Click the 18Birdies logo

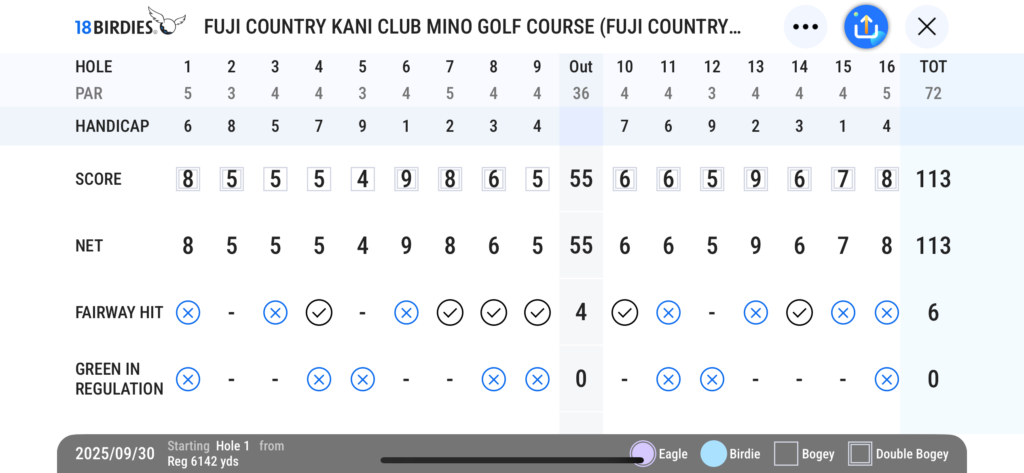130,23
